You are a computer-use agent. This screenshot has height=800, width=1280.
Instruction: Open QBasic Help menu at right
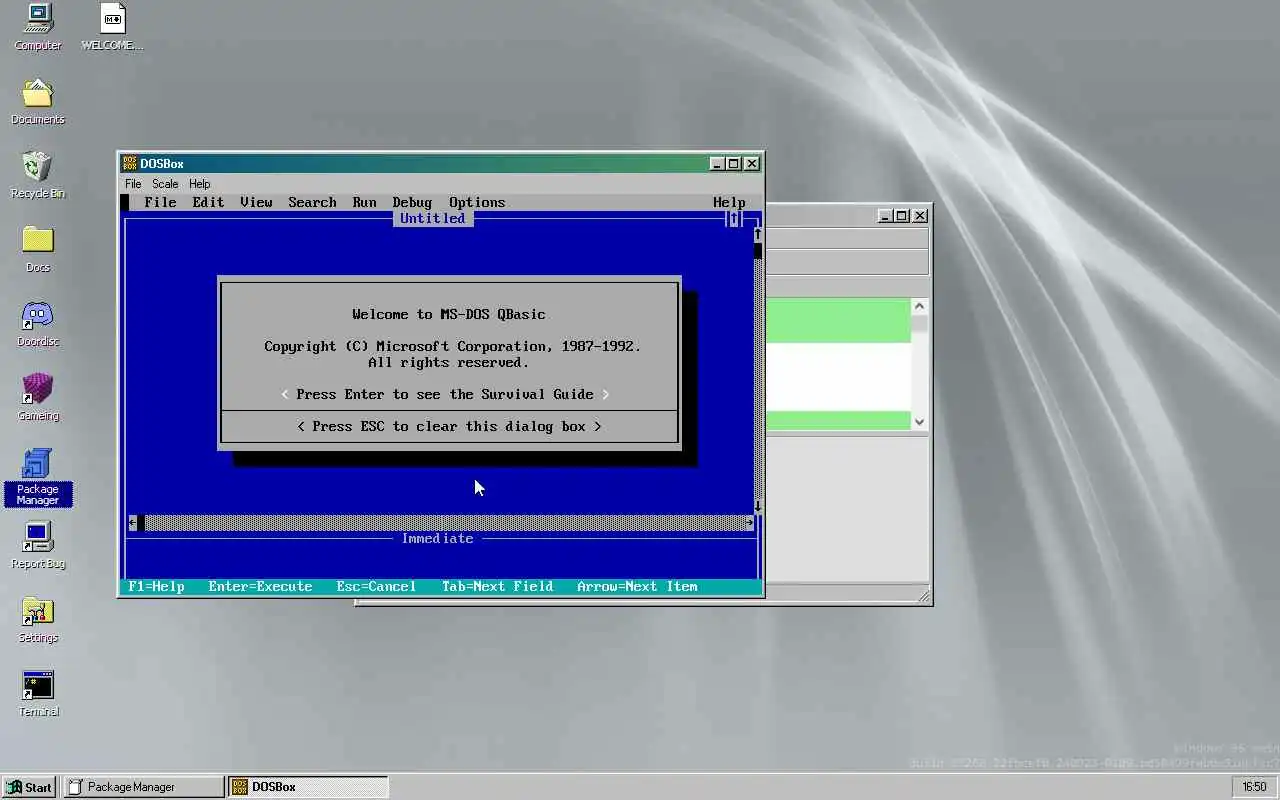pos(729,202)
